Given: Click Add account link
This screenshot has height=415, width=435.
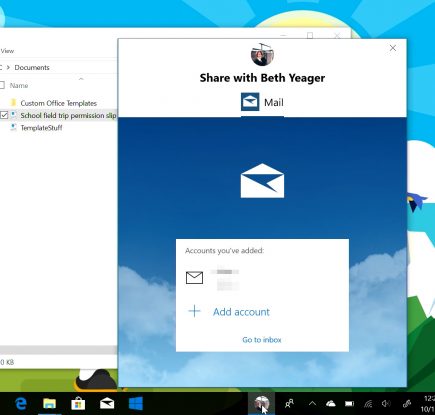Looking at the screenshot, I should click(x=241, y=312).
